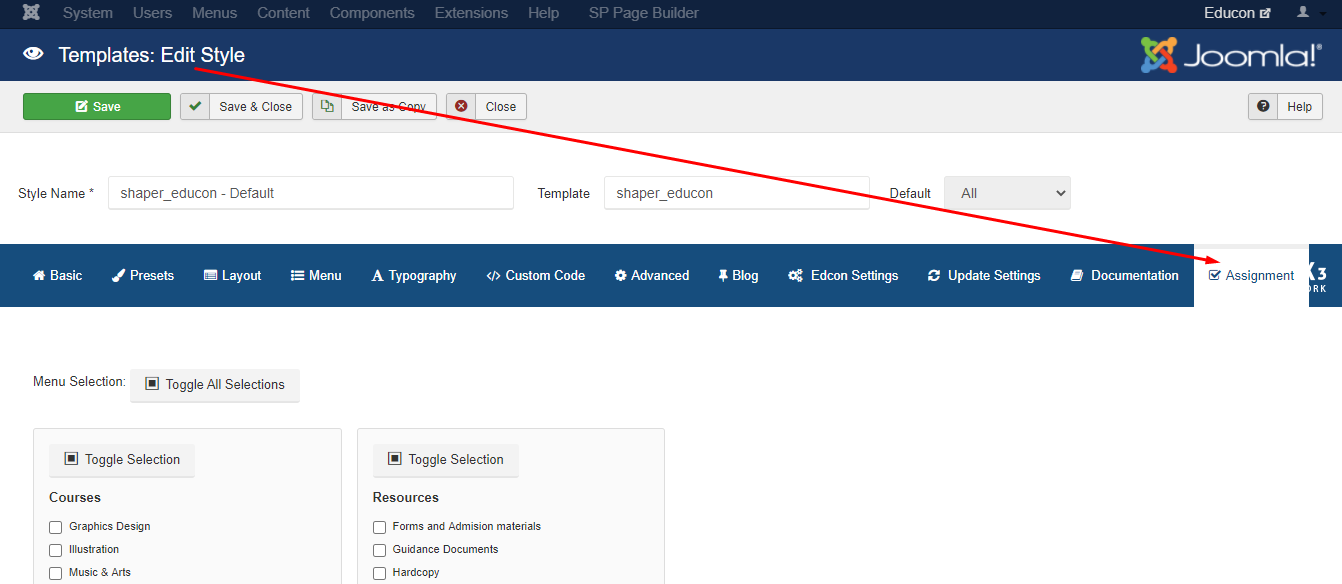
Task: Open the Extensions menu
Action: pos(471,13)
